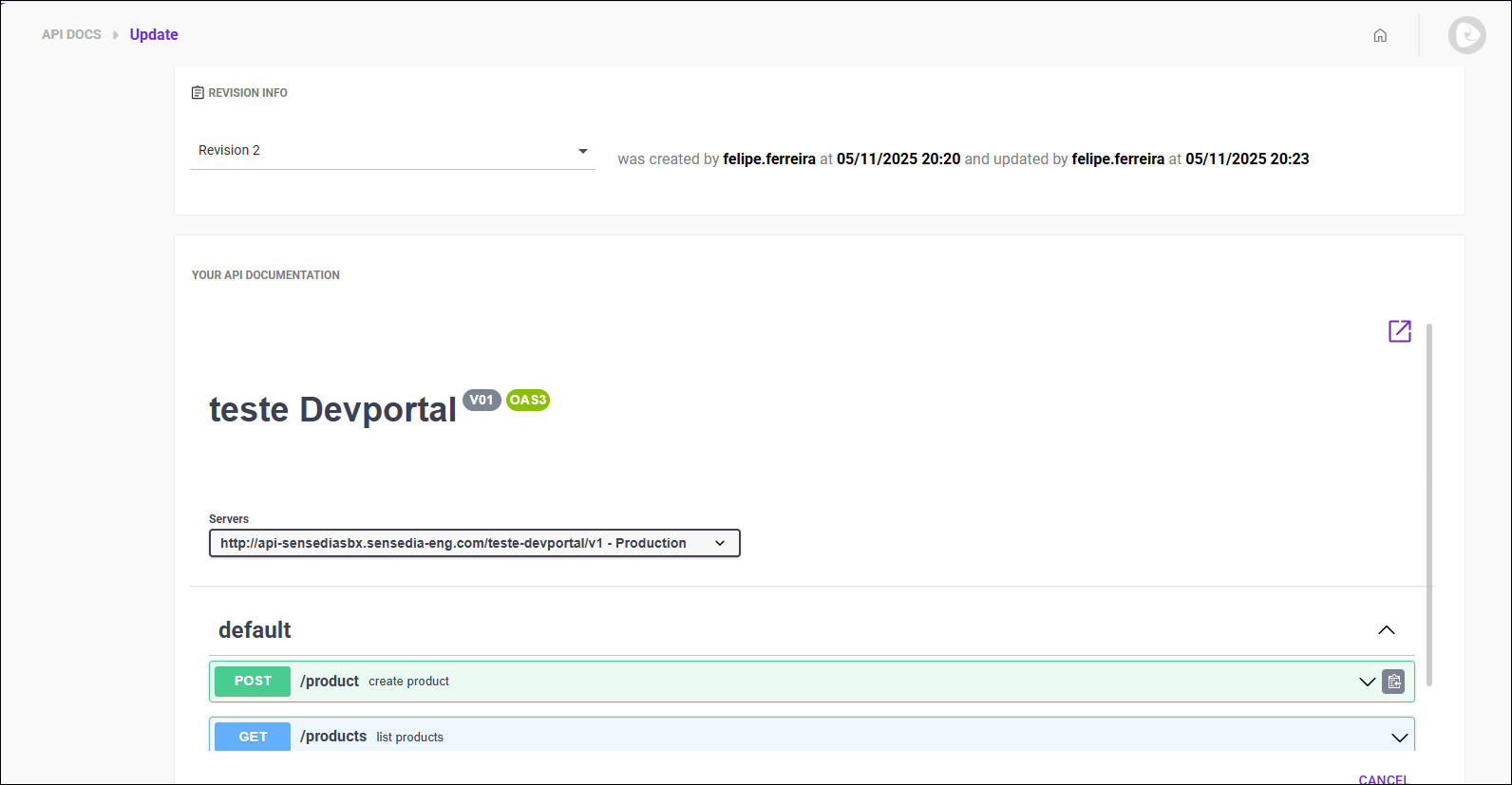The width and height of the screenshot is (1512, 785).
Task: Click the green POST method button
Action: click(x=253, y=682)
